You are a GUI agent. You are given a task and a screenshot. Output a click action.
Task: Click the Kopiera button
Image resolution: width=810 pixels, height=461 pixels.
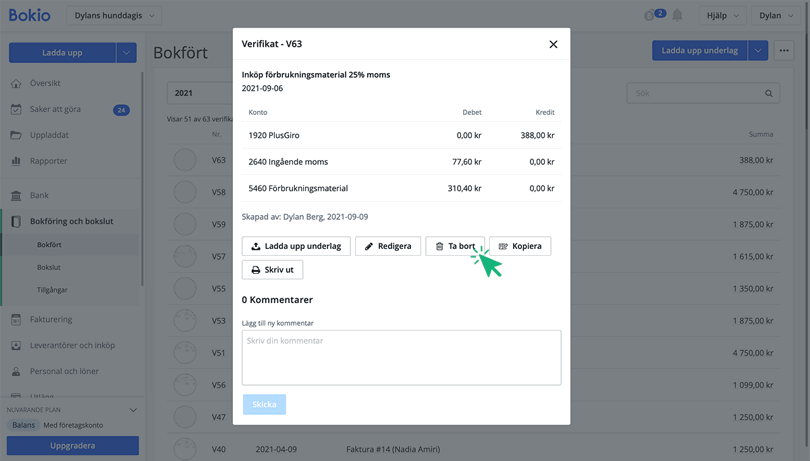coord(520,246)
